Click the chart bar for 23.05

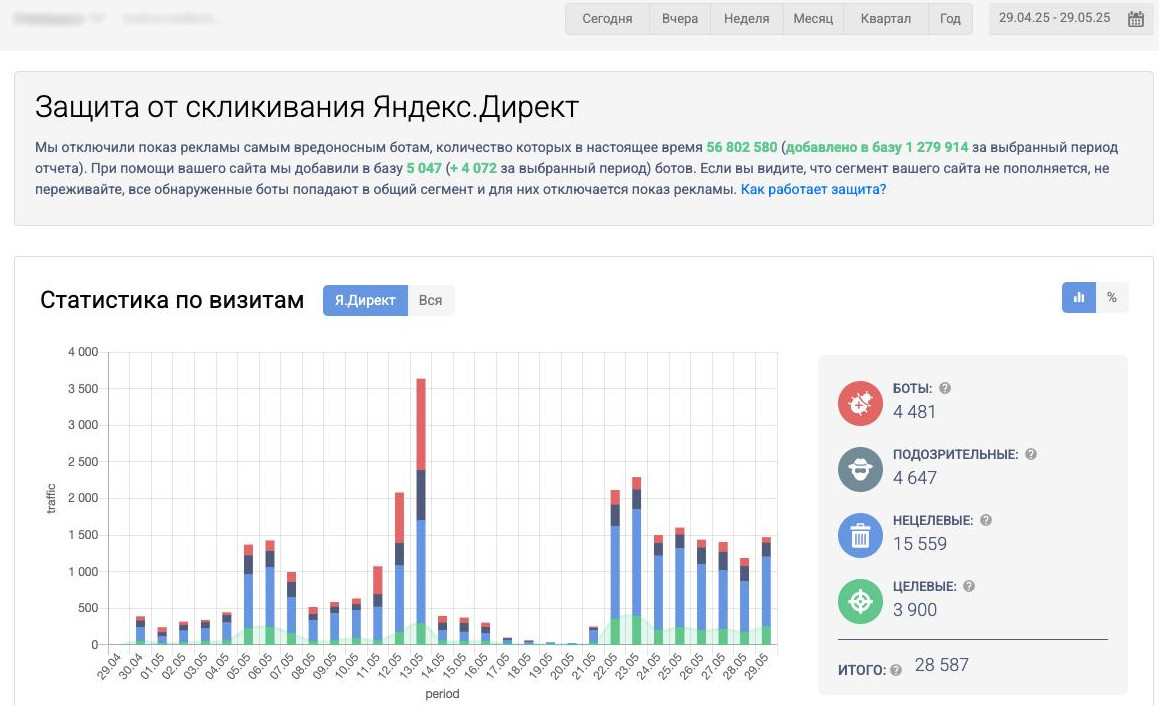point(636,561)
